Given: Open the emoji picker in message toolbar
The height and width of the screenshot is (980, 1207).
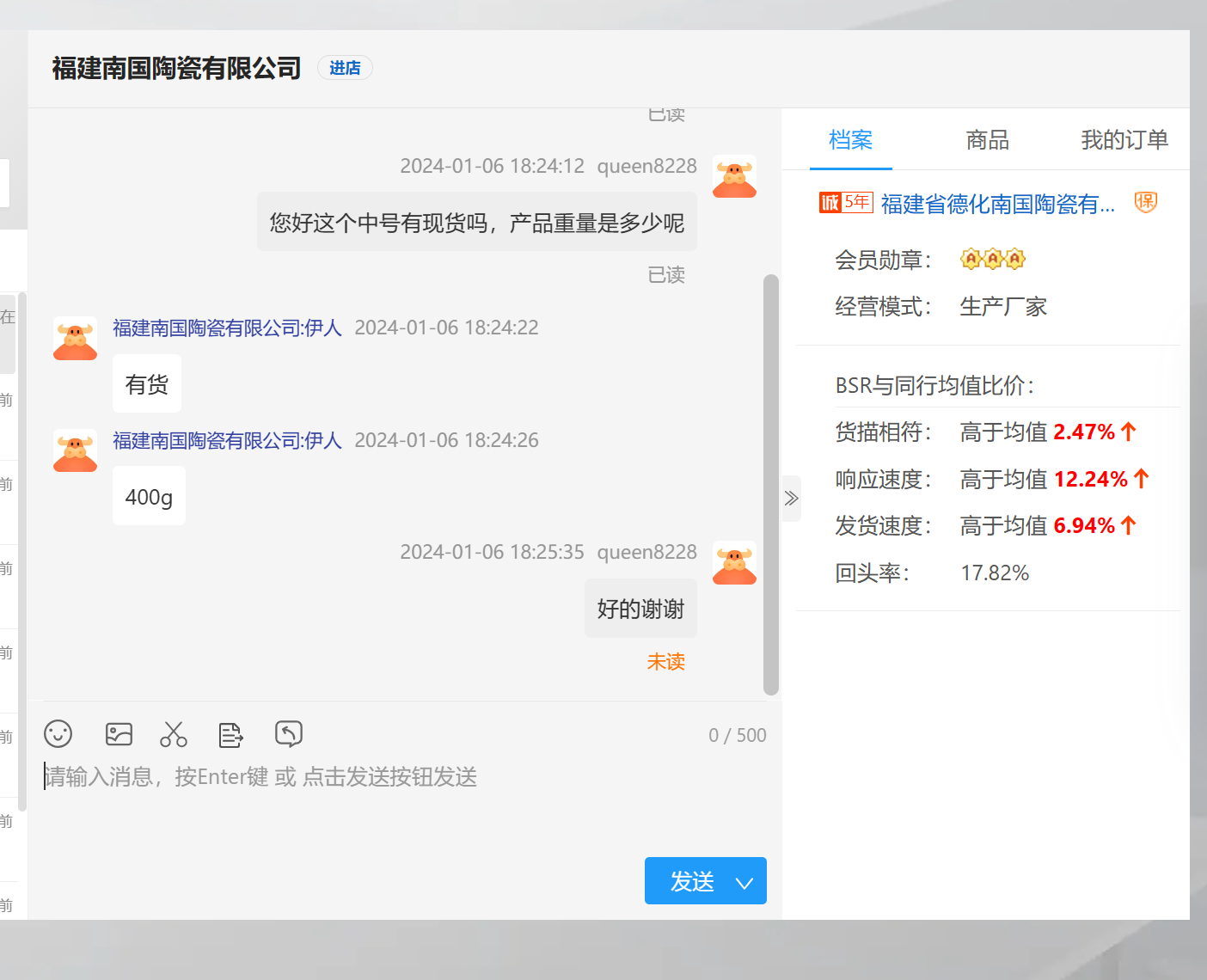Looking at the screenshot, I should click(x=58, y=734).
